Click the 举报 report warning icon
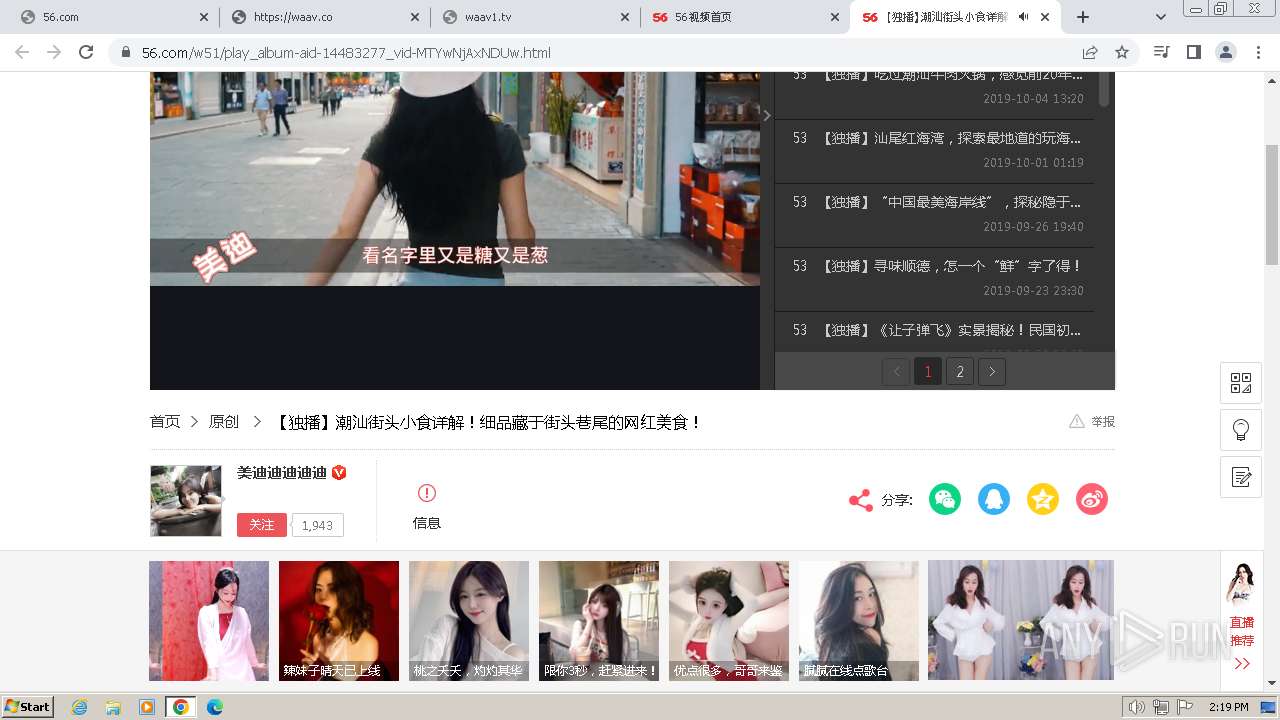The width and height of the screenshot is (1280, 720). 1077,422
